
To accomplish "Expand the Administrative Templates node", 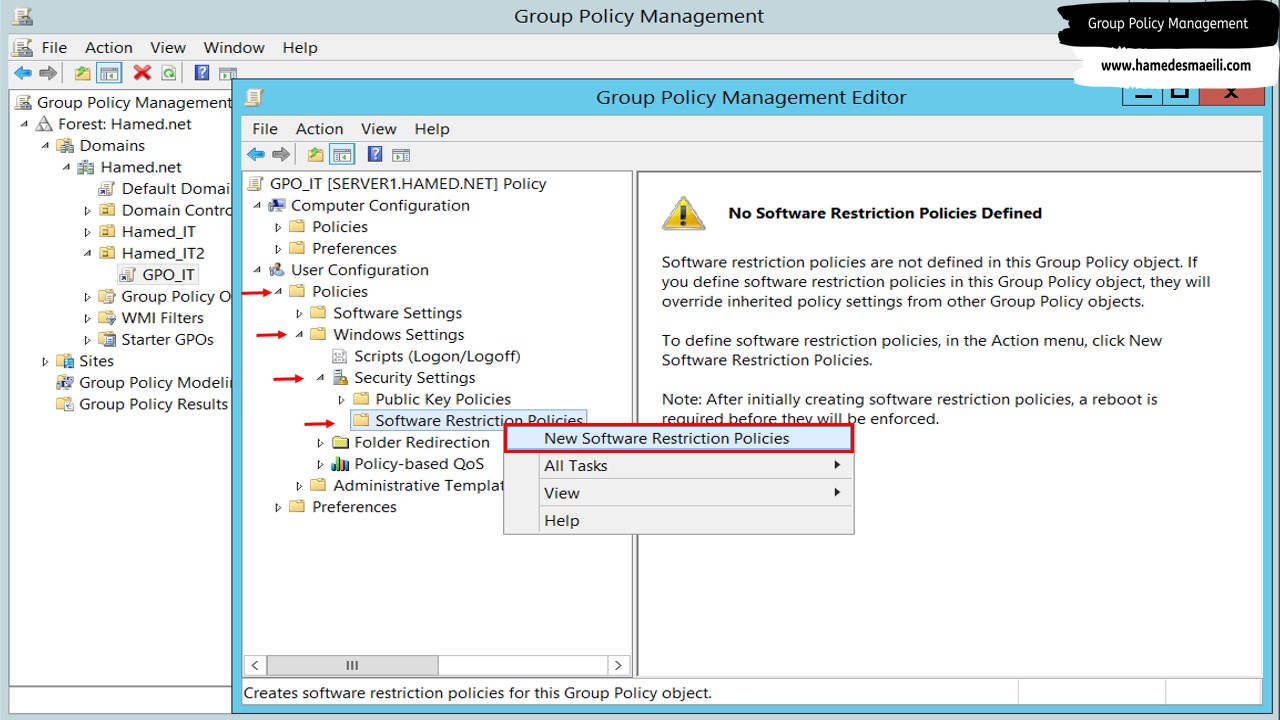I will tap(299, 486).
